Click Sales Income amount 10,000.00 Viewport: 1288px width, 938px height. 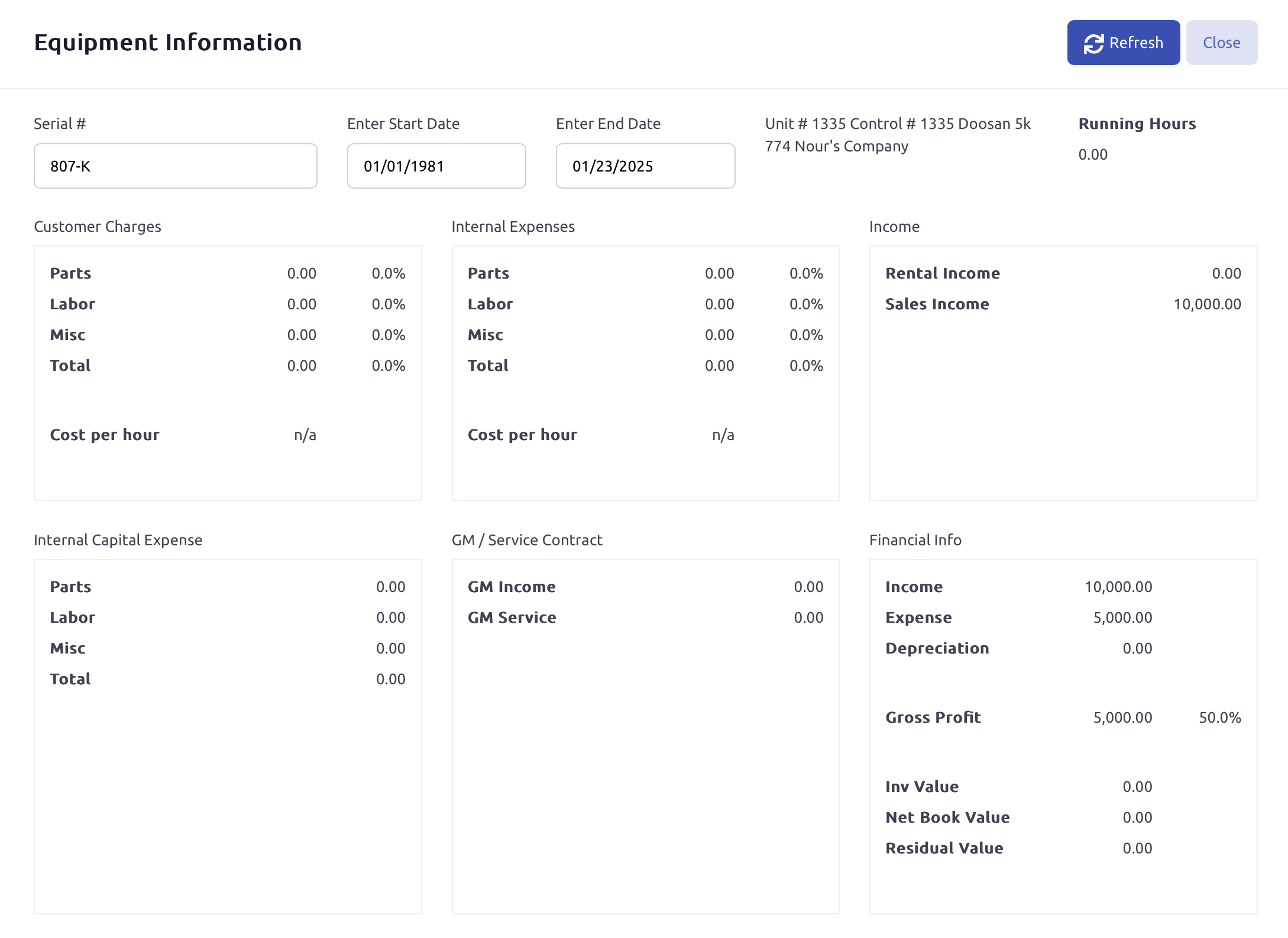click(1206, 305)
